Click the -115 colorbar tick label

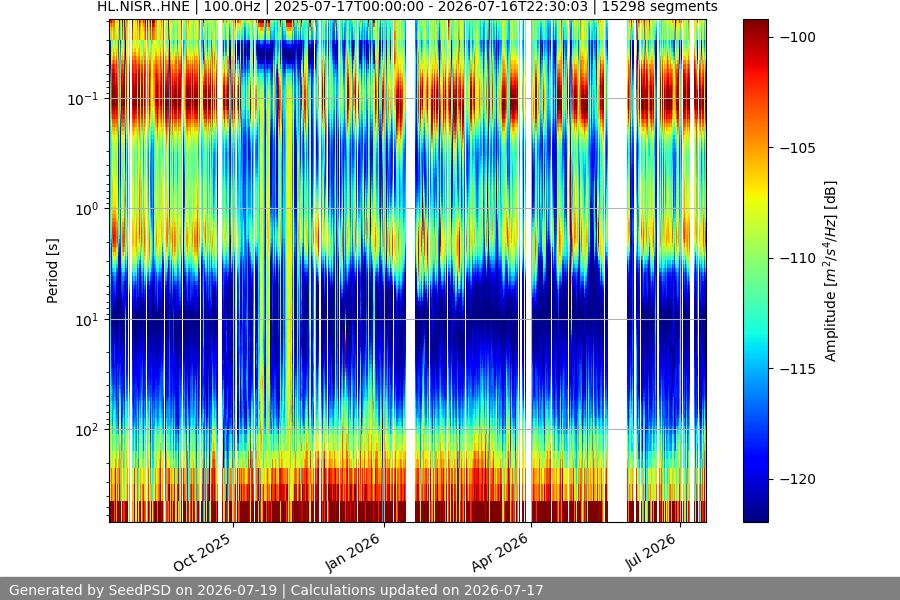797,369
